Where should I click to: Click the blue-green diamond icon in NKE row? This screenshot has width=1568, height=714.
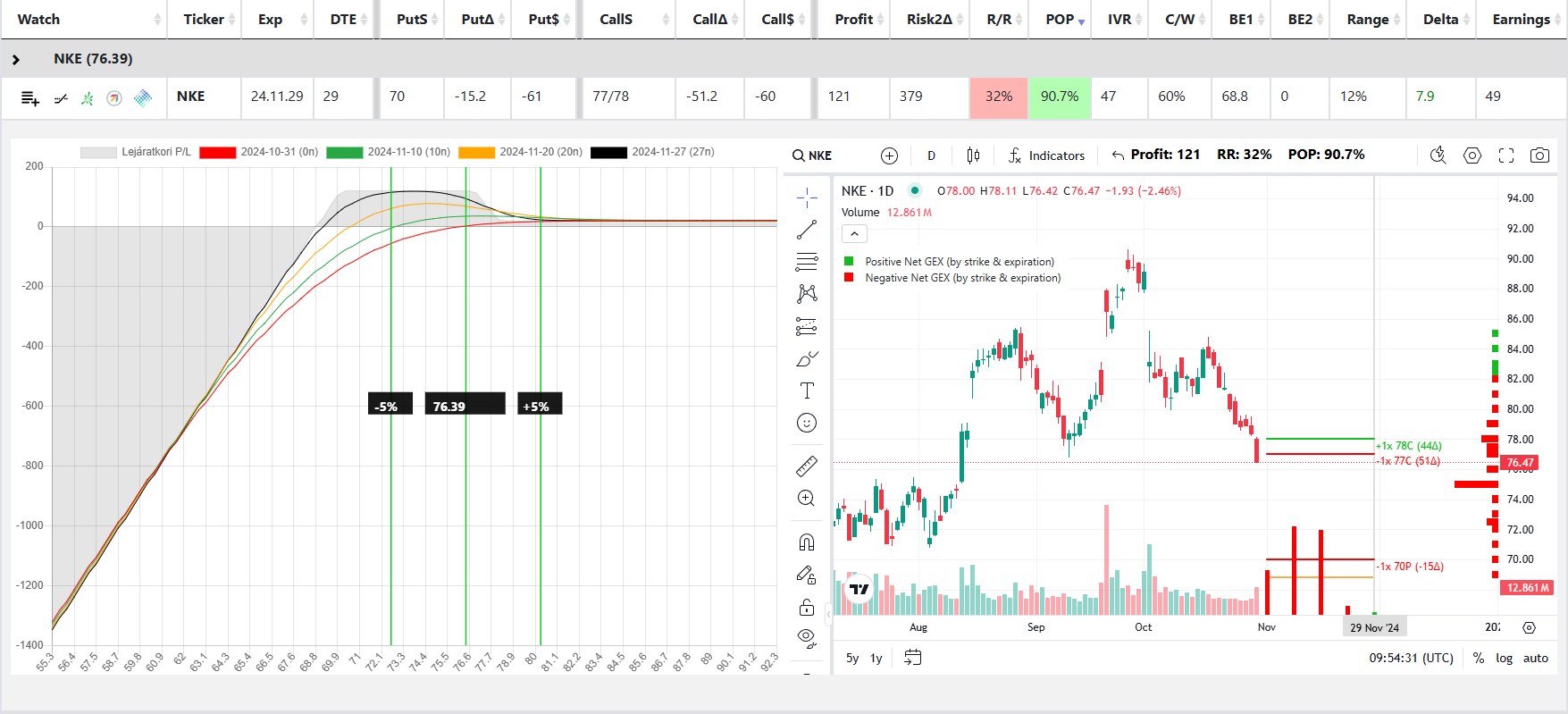pyautogui.click(x=143, y=97)
